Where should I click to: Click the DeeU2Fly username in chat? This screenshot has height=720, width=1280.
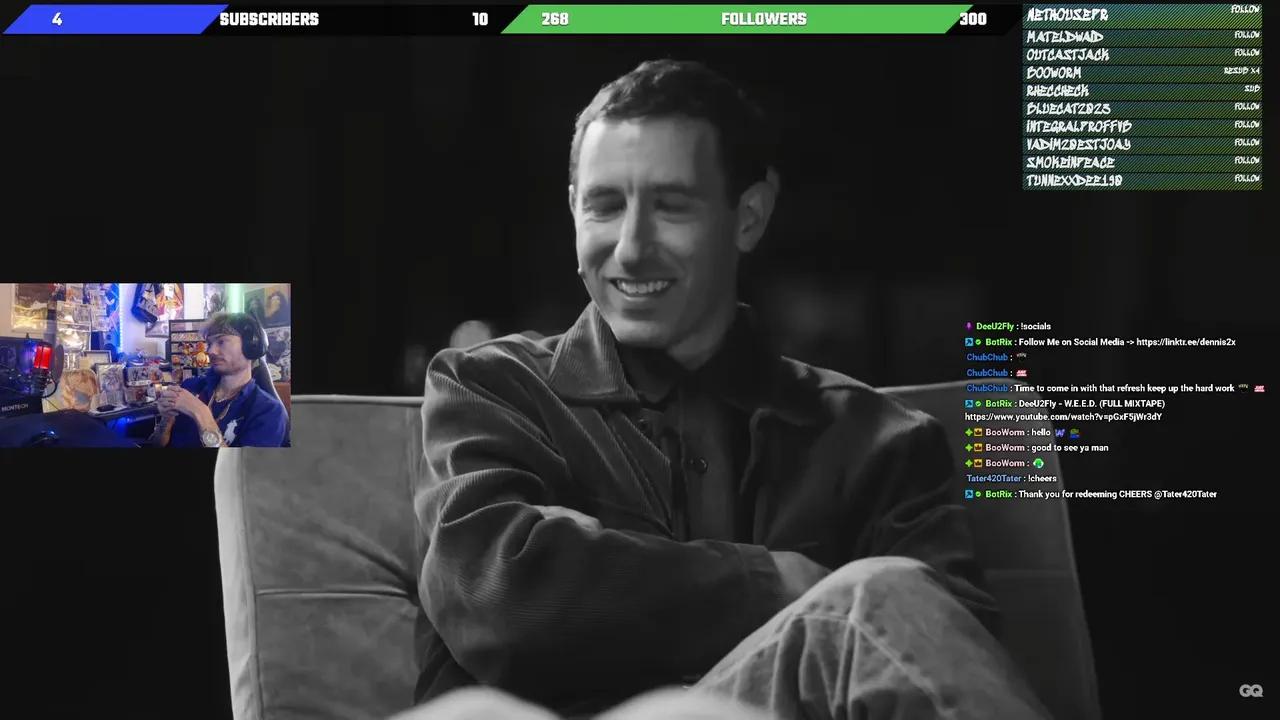pyautogui.click(x=995, y=327)
